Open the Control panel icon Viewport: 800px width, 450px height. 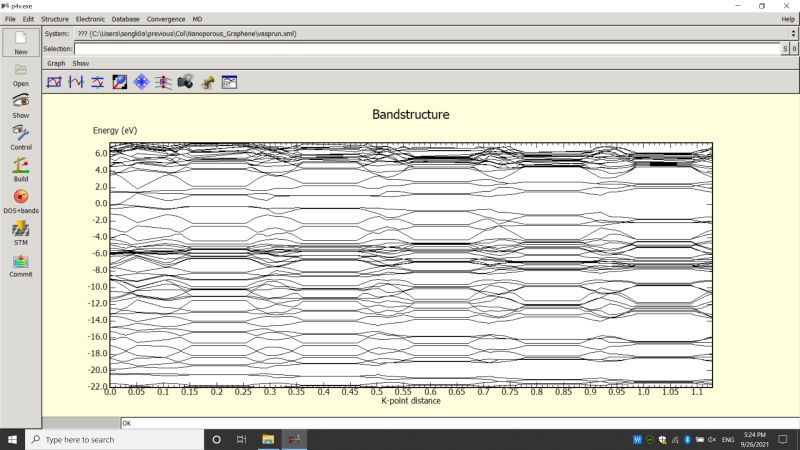20,137
